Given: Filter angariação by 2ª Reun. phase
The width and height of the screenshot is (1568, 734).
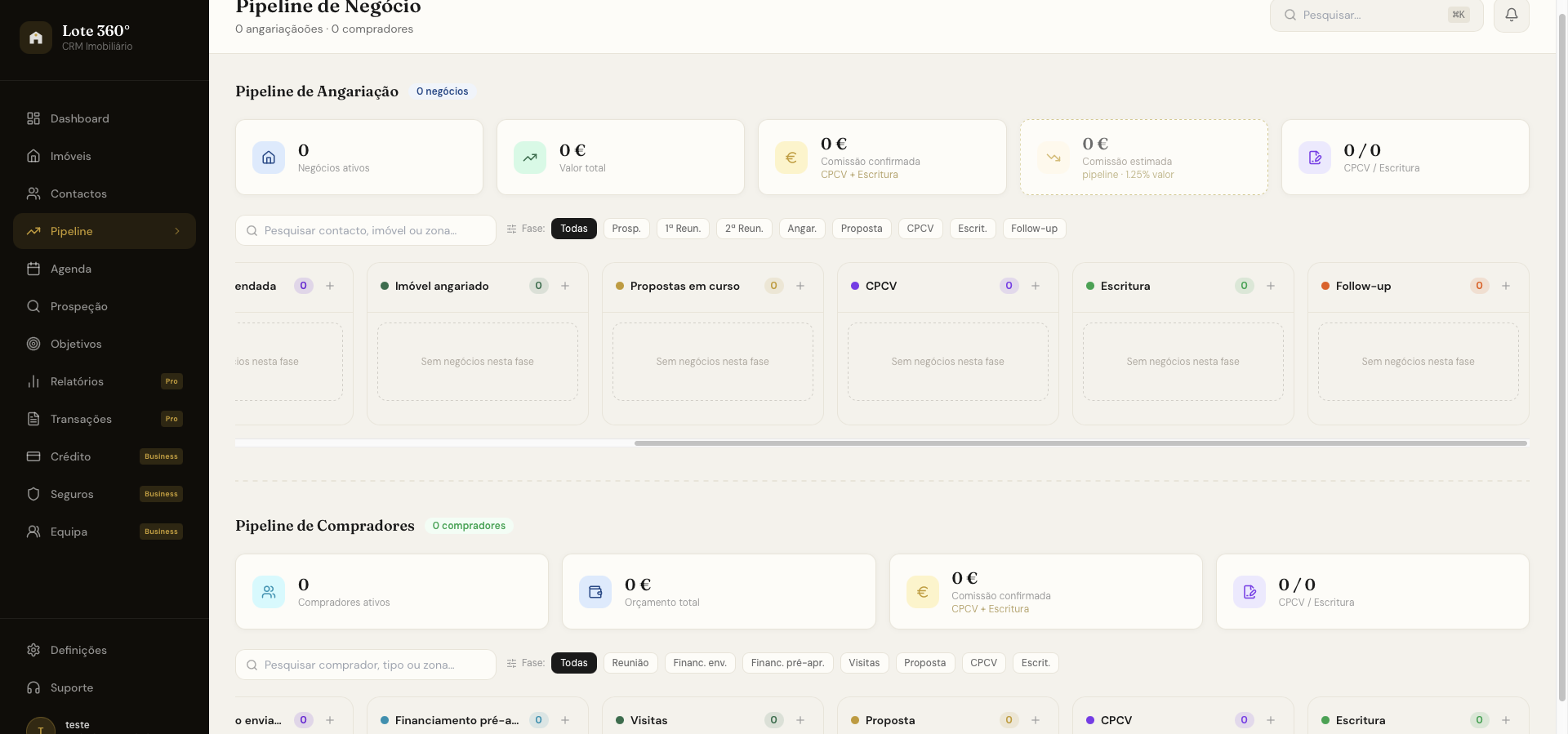Looking at the screenshot, I should 744,229.
